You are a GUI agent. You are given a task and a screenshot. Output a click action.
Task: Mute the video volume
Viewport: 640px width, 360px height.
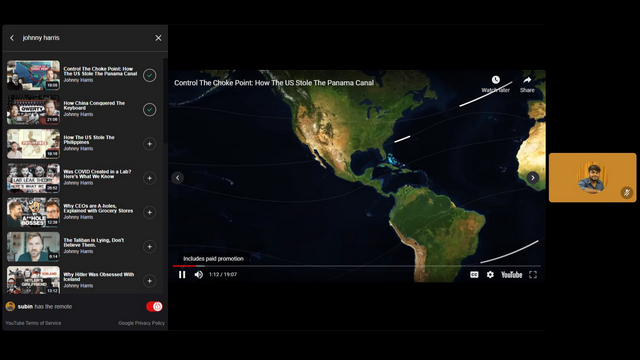199,275
